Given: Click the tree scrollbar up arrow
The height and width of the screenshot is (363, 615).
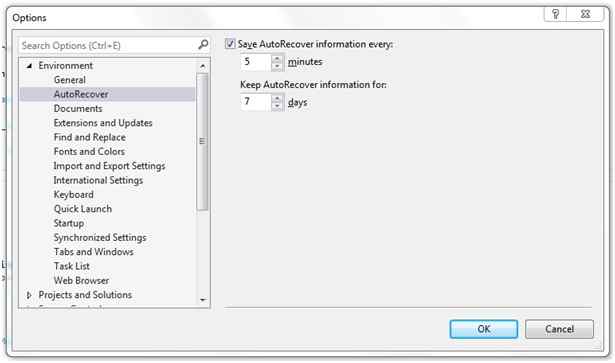Looking at the screenshot, I should point(202,66).
